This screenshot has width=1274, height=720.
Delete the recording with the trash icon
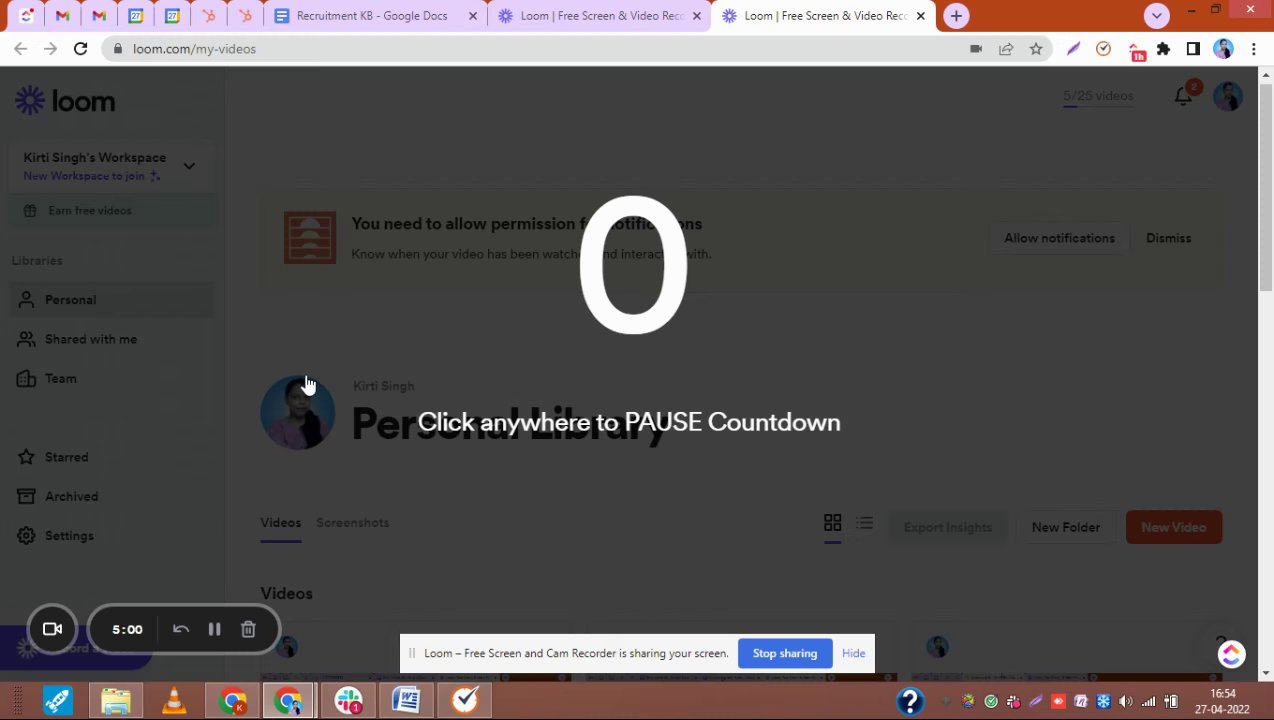pyautogui.click(x=248, y=629)
